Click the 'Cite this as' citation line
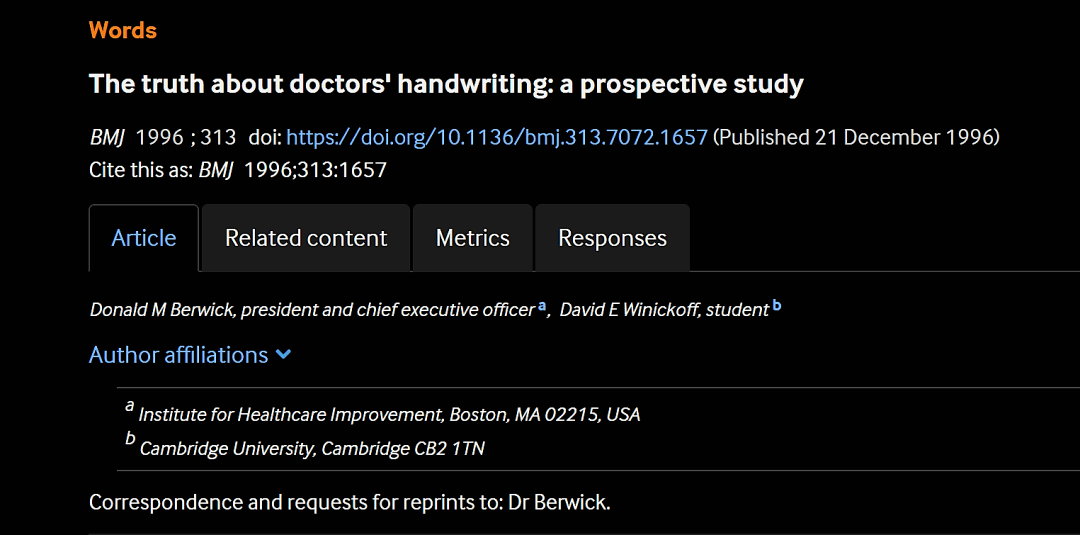 [x=238, y=170]
